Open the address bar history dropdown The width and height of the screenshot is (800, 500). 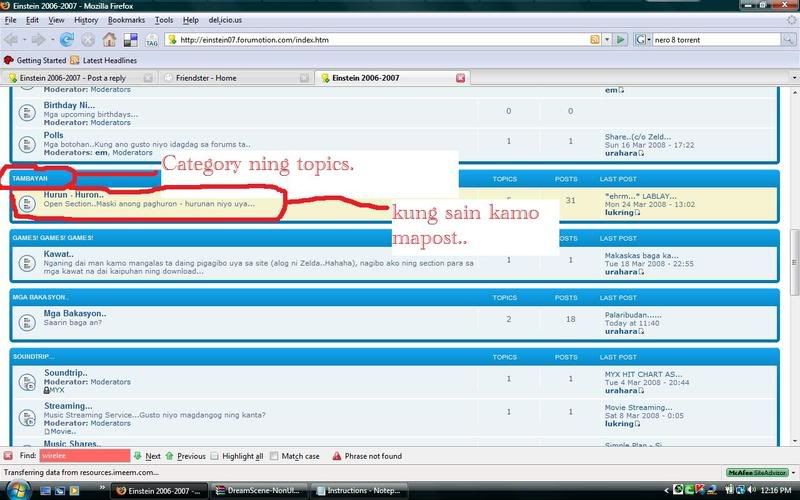607,39
